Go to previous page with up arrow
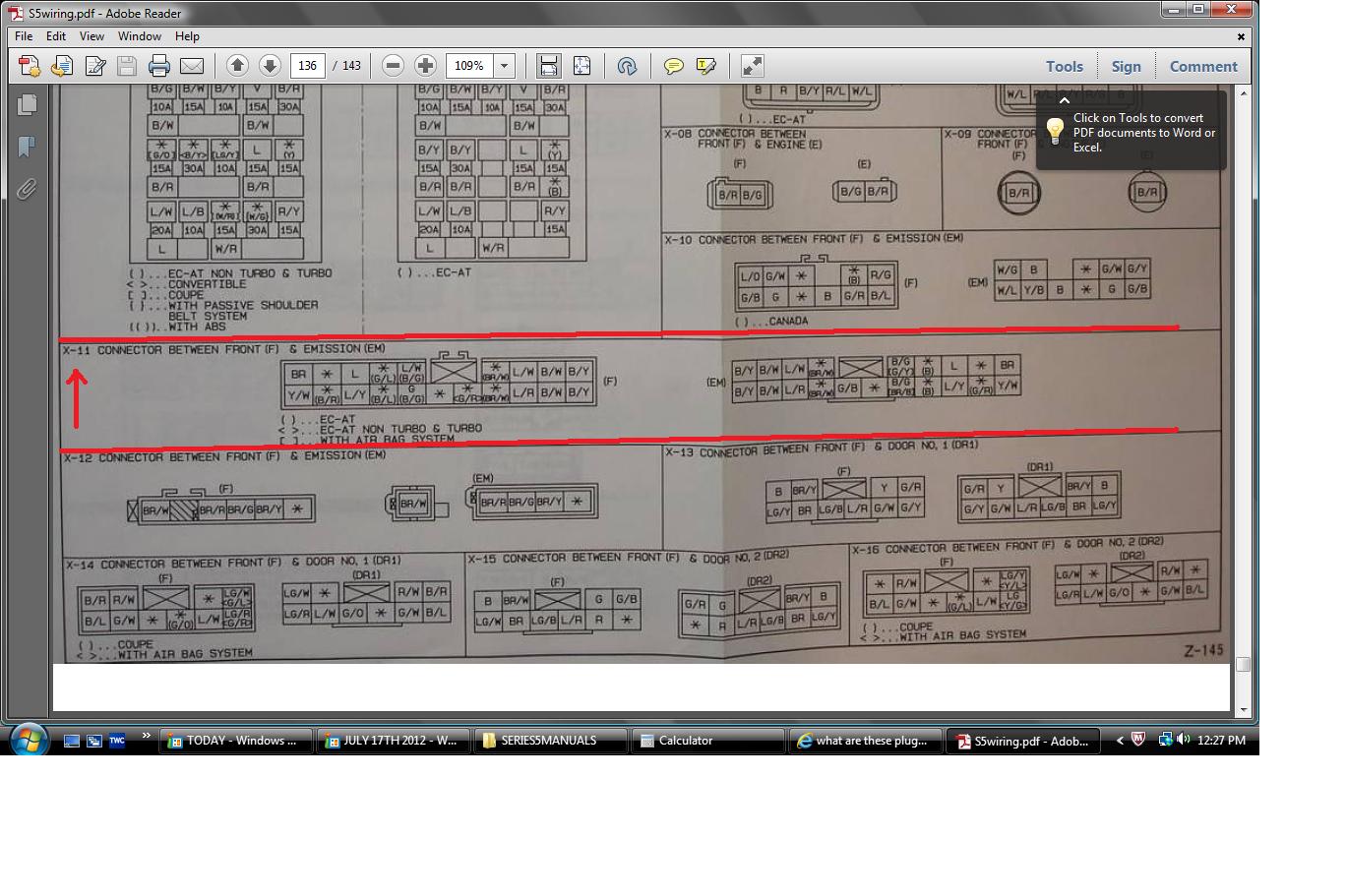The width and height of the screenshot is (1346, 896). (237, 66)
